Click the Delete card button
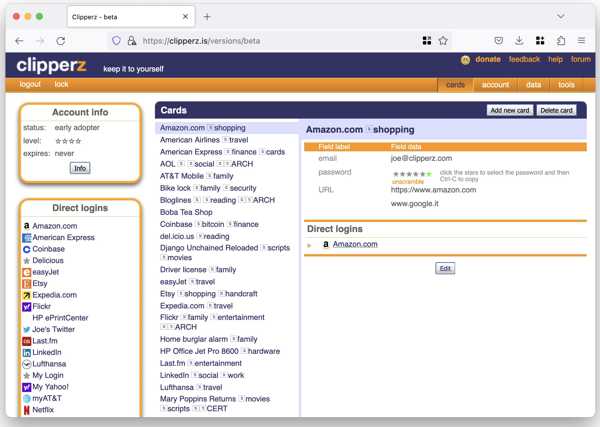 556,111
